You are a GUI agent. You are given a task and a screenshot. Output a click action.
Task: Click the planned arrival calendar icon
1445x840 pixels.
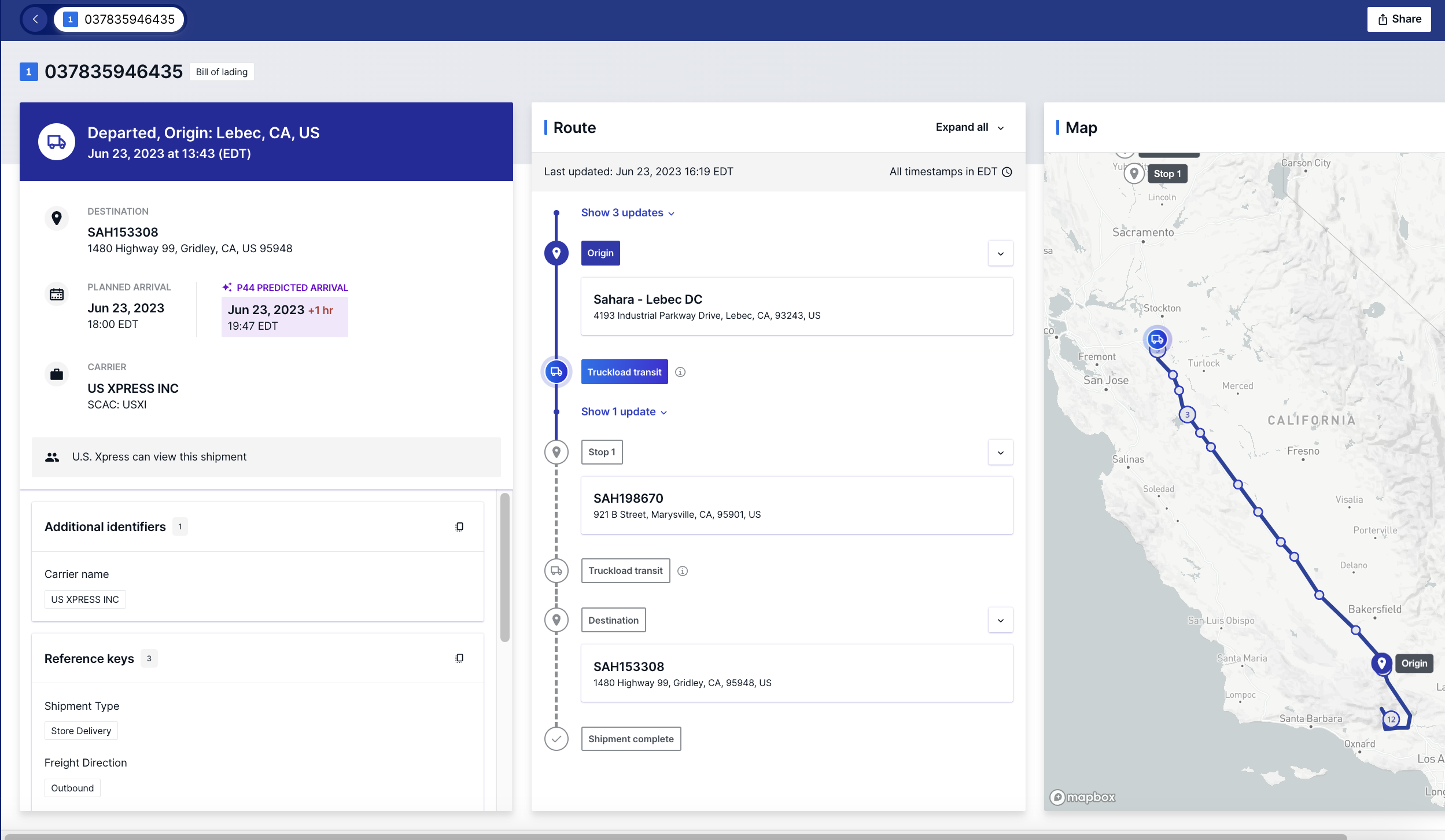coord(57,294)
